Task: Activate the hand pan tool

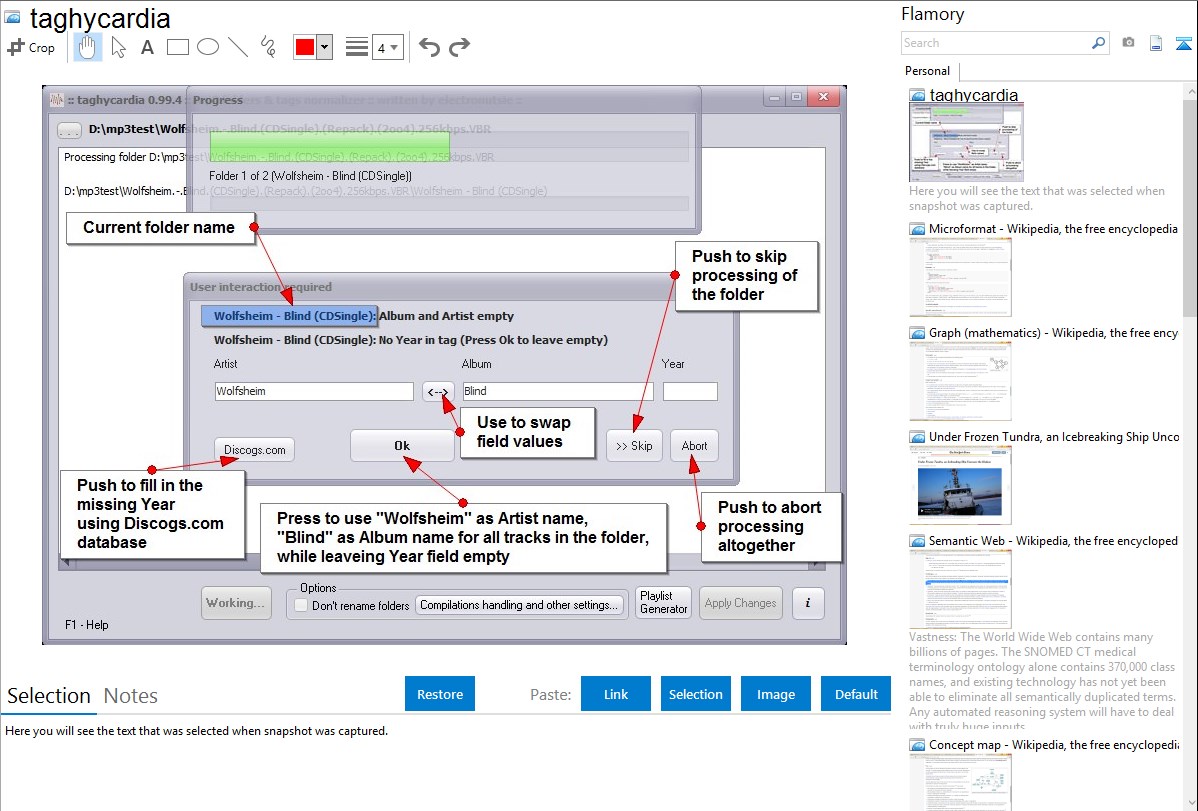Action: [88, 47]
